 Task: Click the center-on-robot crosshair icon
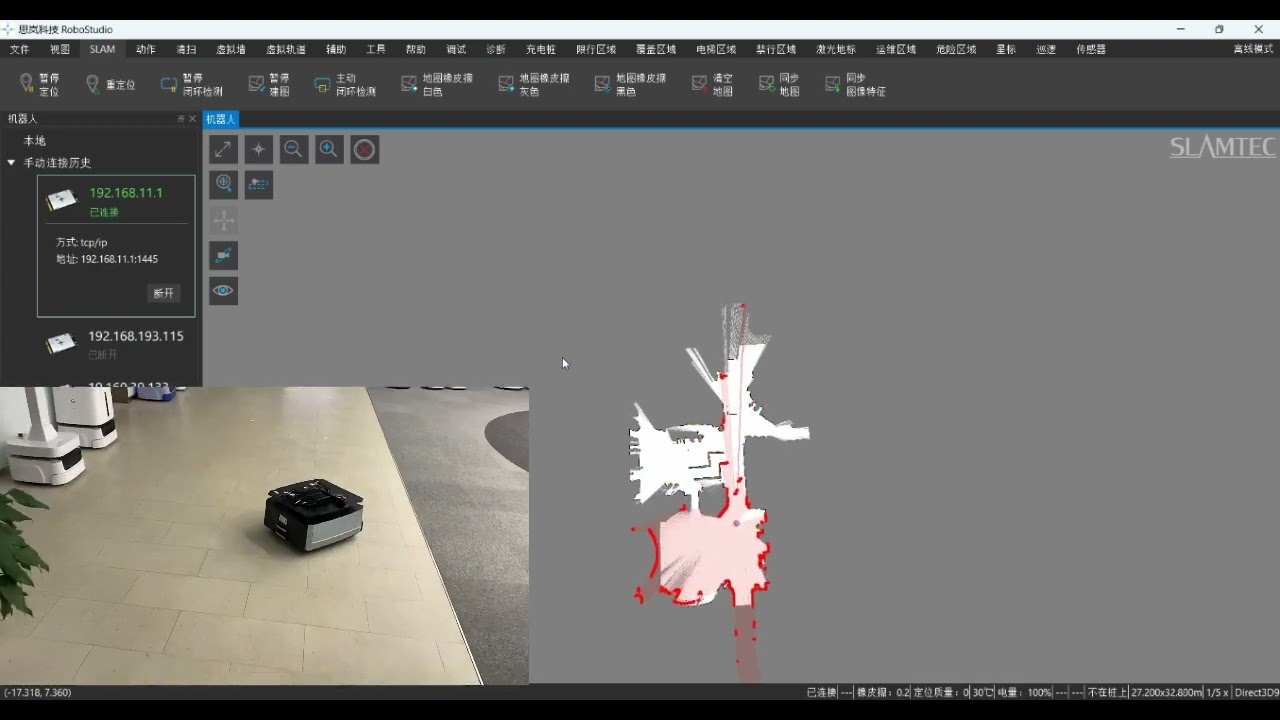(258, 149)
